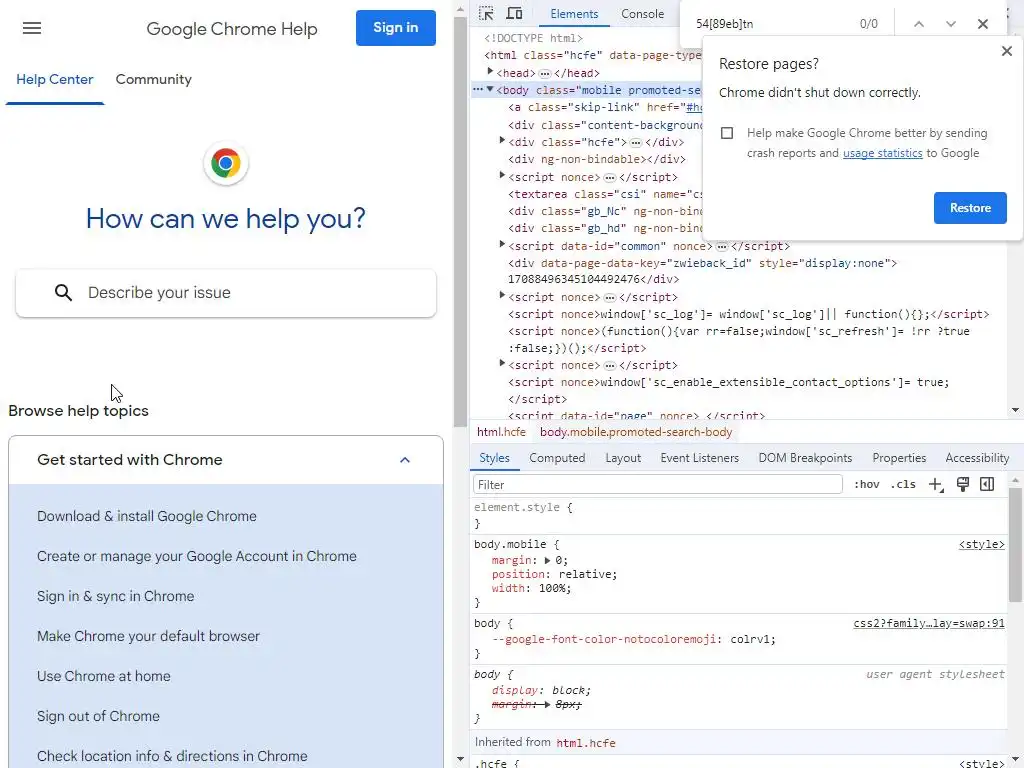Open the usage statistics link
Screen dimensions: 1024x768
pyautogui.click(x=882, y=153)
